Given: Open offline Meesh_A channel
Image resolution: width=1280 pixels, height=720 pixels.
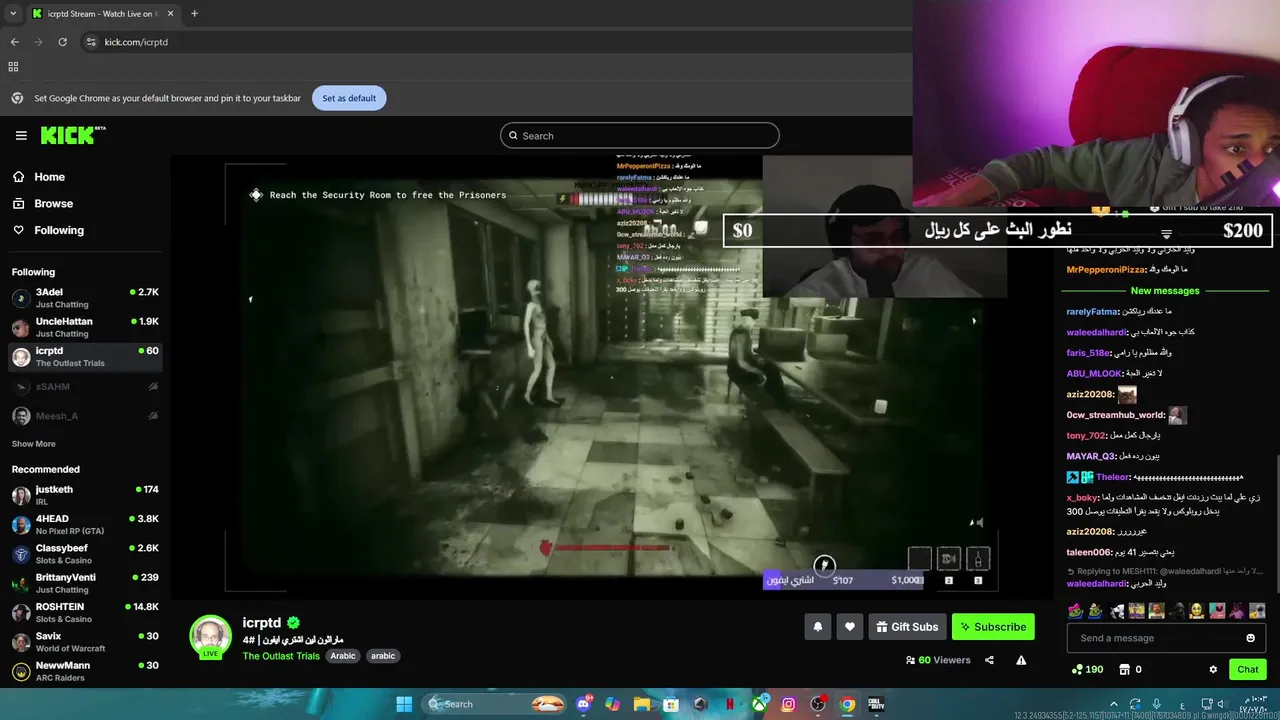Looking at the screenshot, I should click(x=85, y=416).
